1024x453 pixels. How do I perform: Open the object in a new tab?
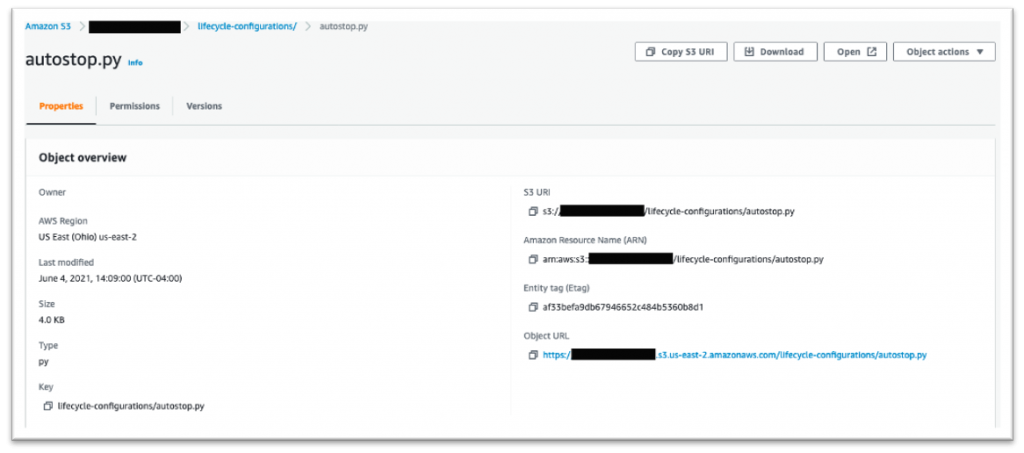[856, 52]
